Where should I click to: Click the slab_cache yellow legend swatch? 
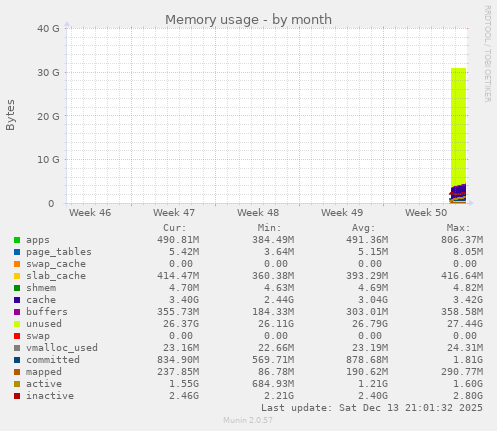[17, 276]
